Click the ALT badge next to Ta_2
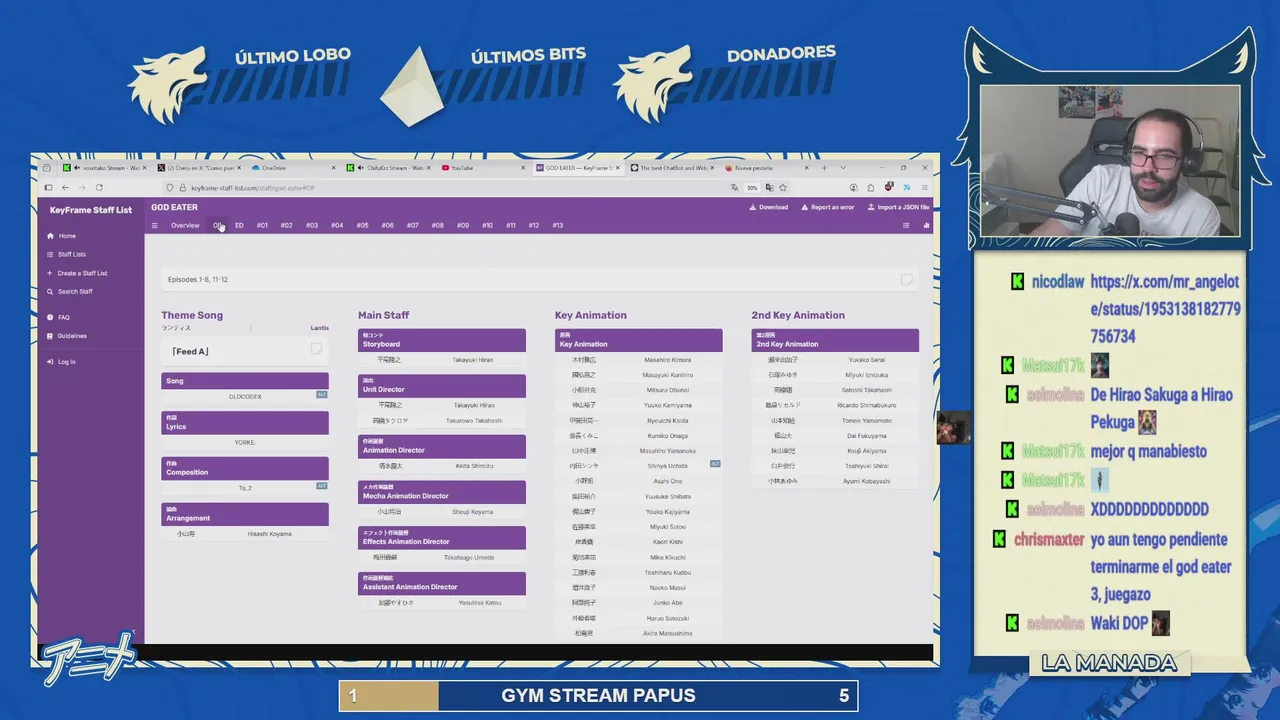 click(x=322, y=485)
